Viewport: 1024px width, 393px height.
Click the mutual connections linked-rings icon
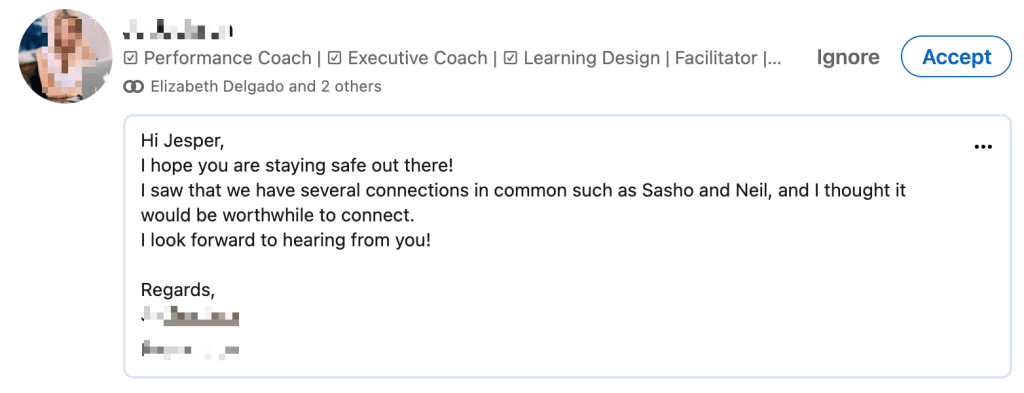134,87
